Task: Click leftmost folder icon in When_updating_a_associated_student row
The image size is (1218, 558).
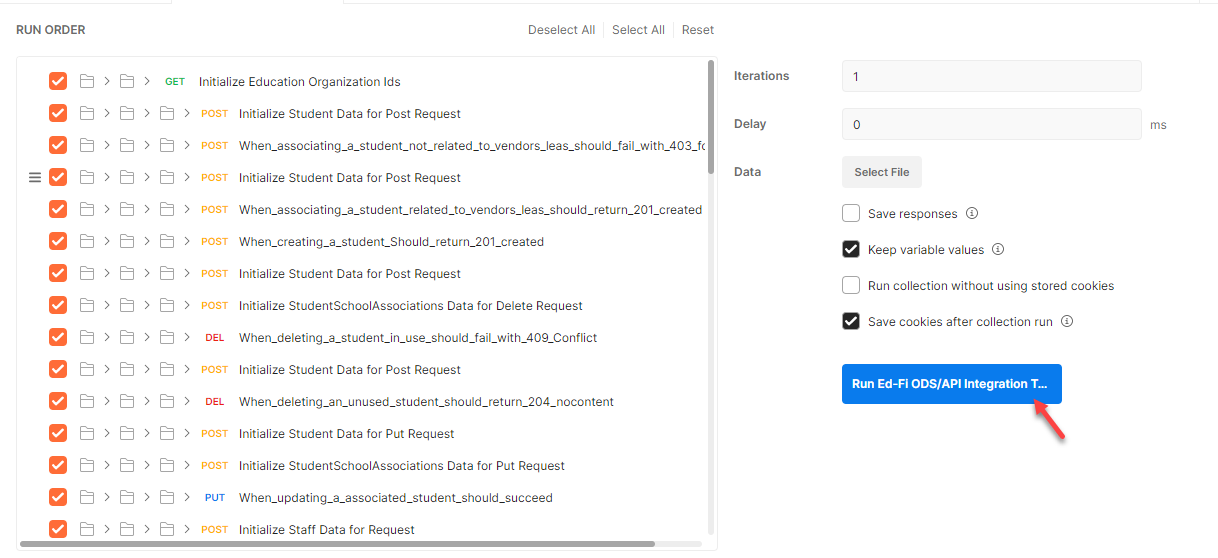Action: point(86,498)
